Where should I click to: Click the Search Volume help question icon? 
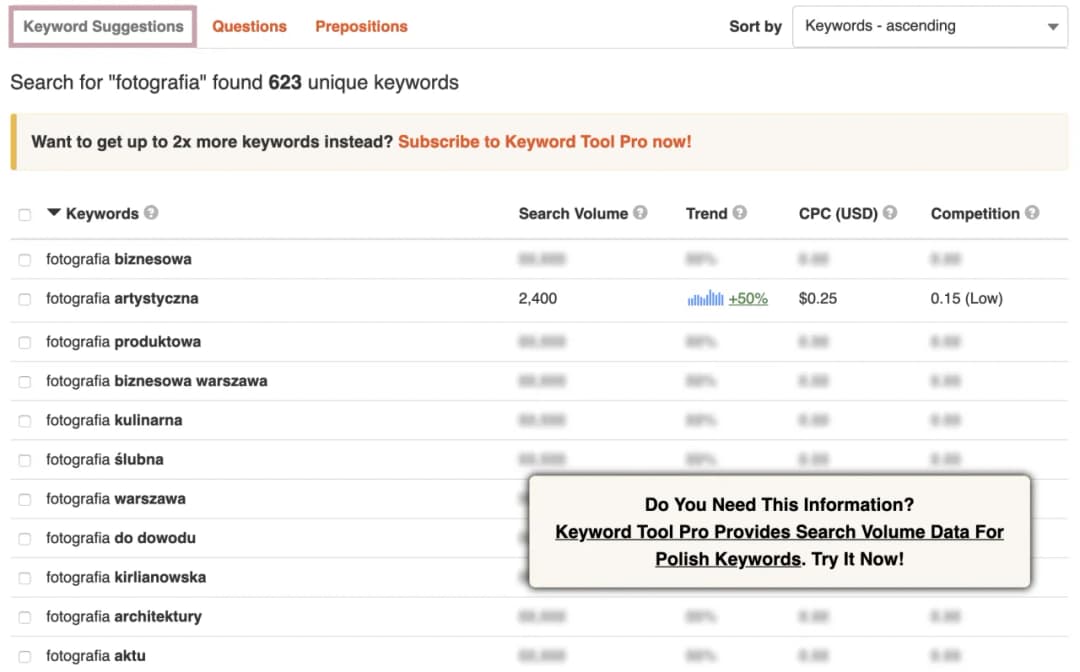(640, 213)
